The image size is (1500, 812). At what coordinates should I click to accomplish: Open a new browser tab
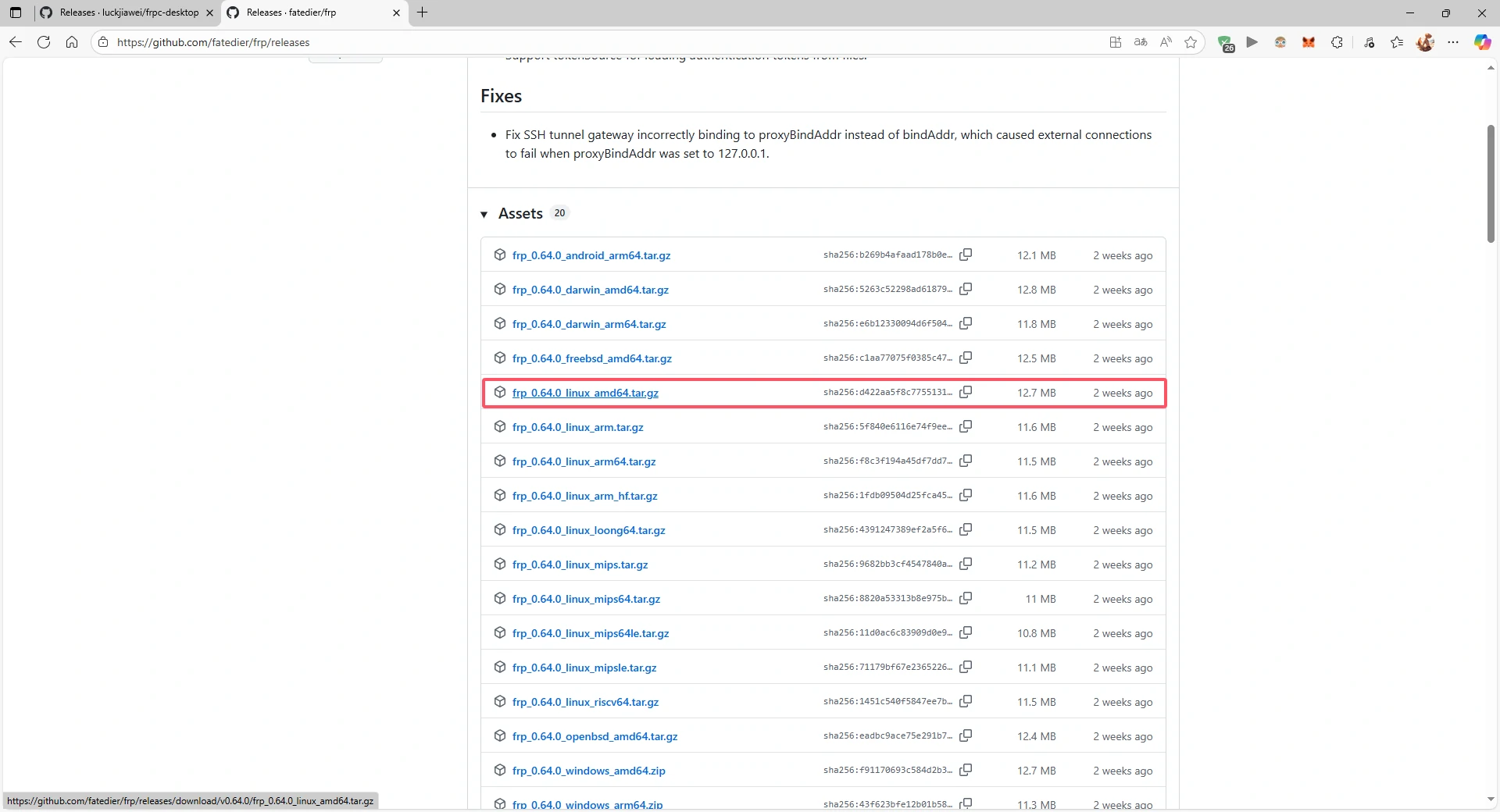click(x=423, y=12)
